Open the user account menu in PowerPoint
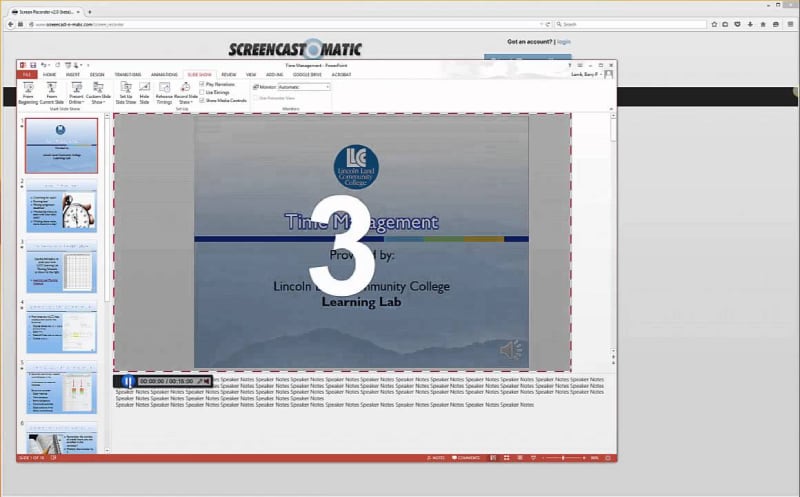 [591, 74]
